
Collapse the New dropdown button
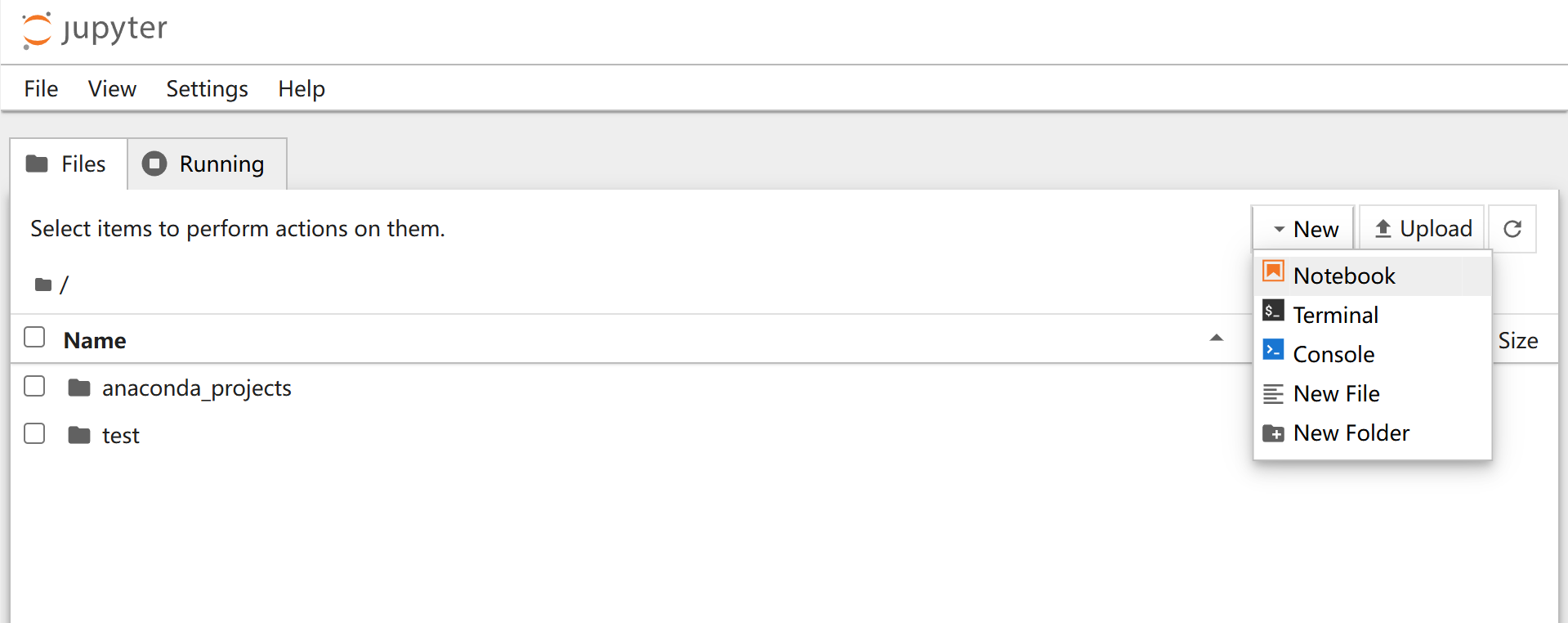(x=1303, y=229)
